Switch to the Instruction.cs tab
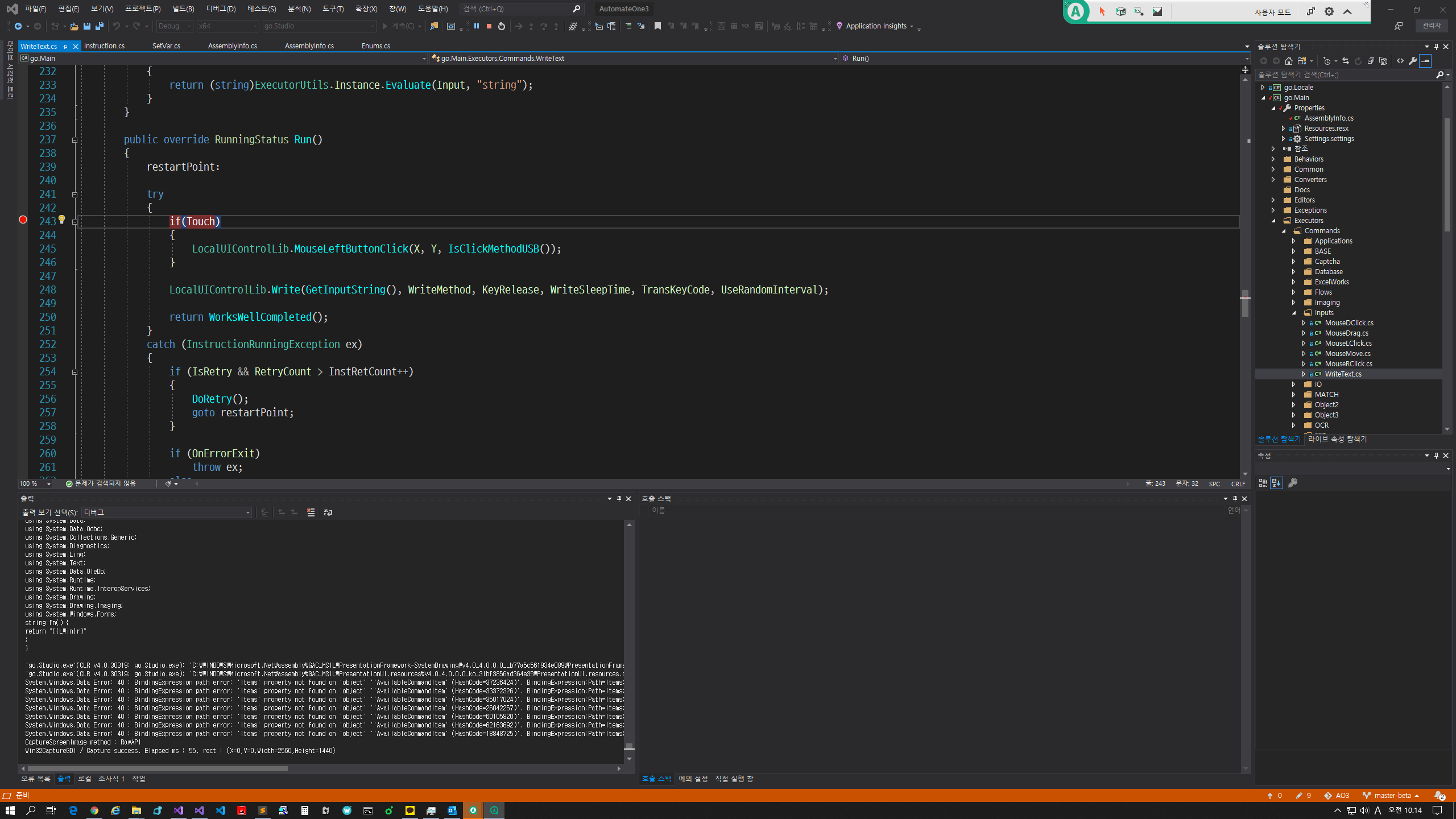 (104, 46)
